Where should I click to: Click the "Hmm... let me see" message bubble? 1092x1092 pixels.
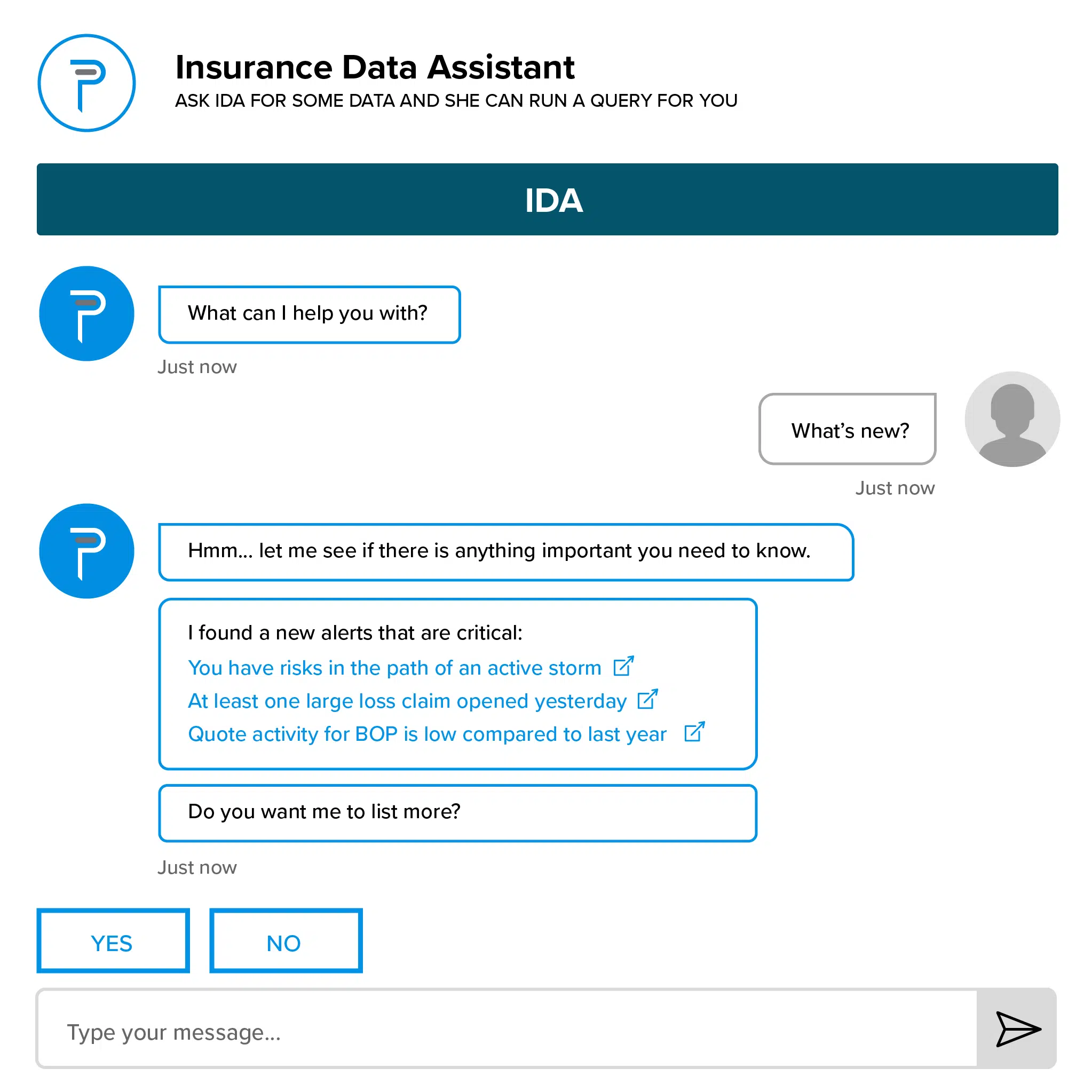click(x=505, y=552)
